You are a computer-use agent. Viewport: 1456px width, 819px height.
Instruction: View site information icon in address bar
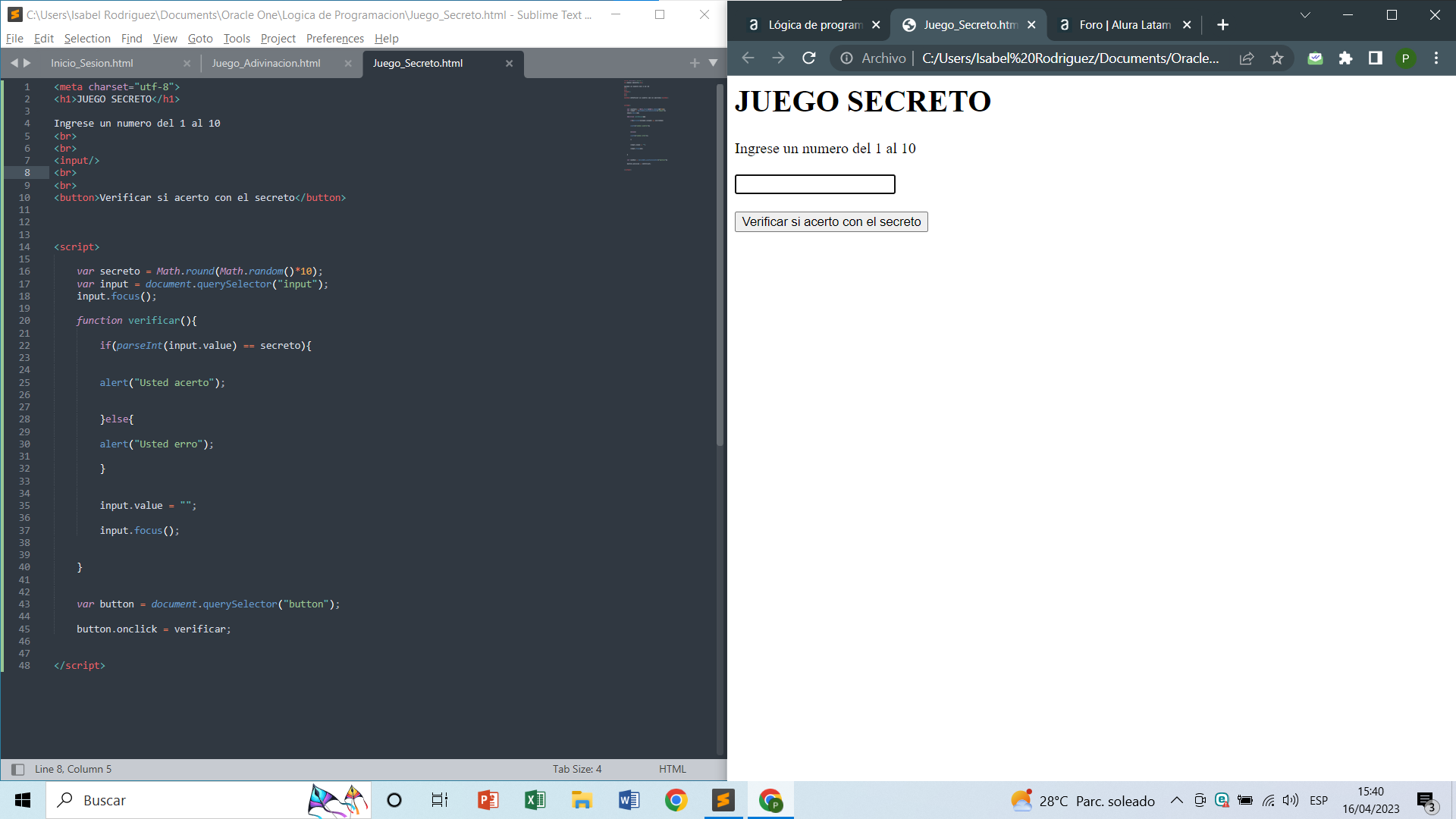(x=846, y=58)
